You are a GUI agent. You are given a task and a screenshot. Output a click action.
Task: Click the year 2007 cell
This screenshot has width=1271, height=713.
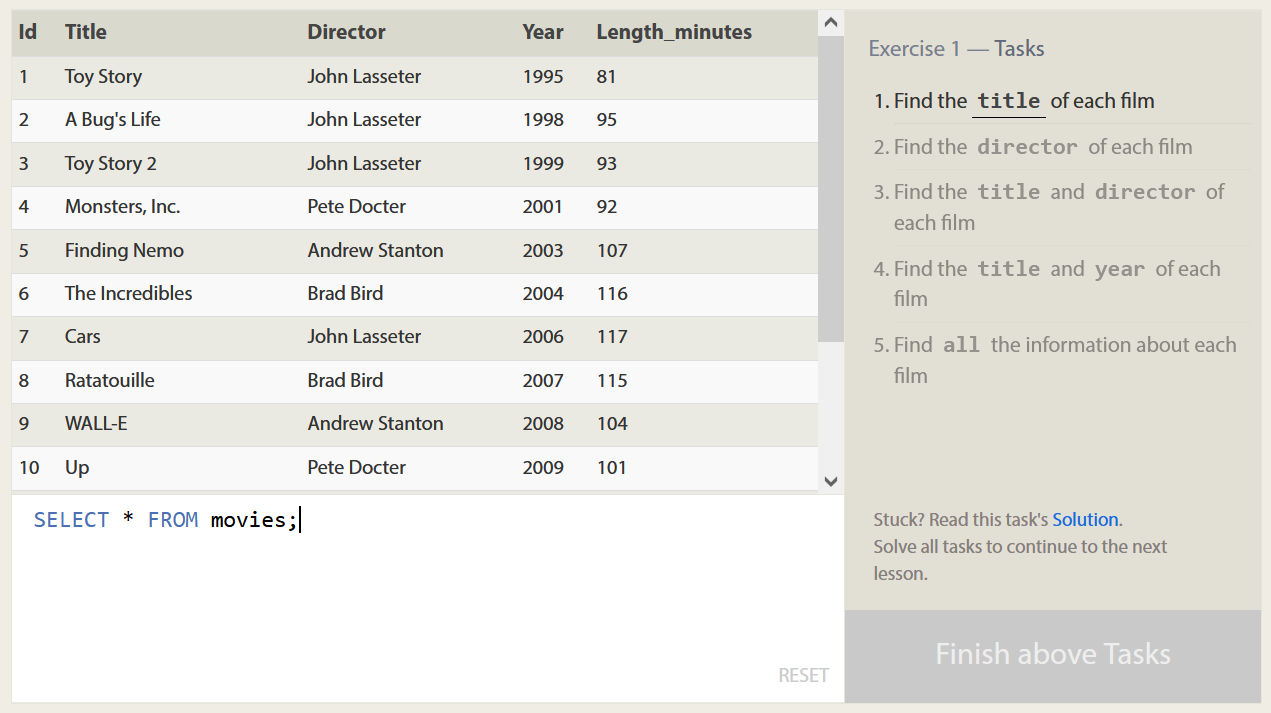[543, 380]
